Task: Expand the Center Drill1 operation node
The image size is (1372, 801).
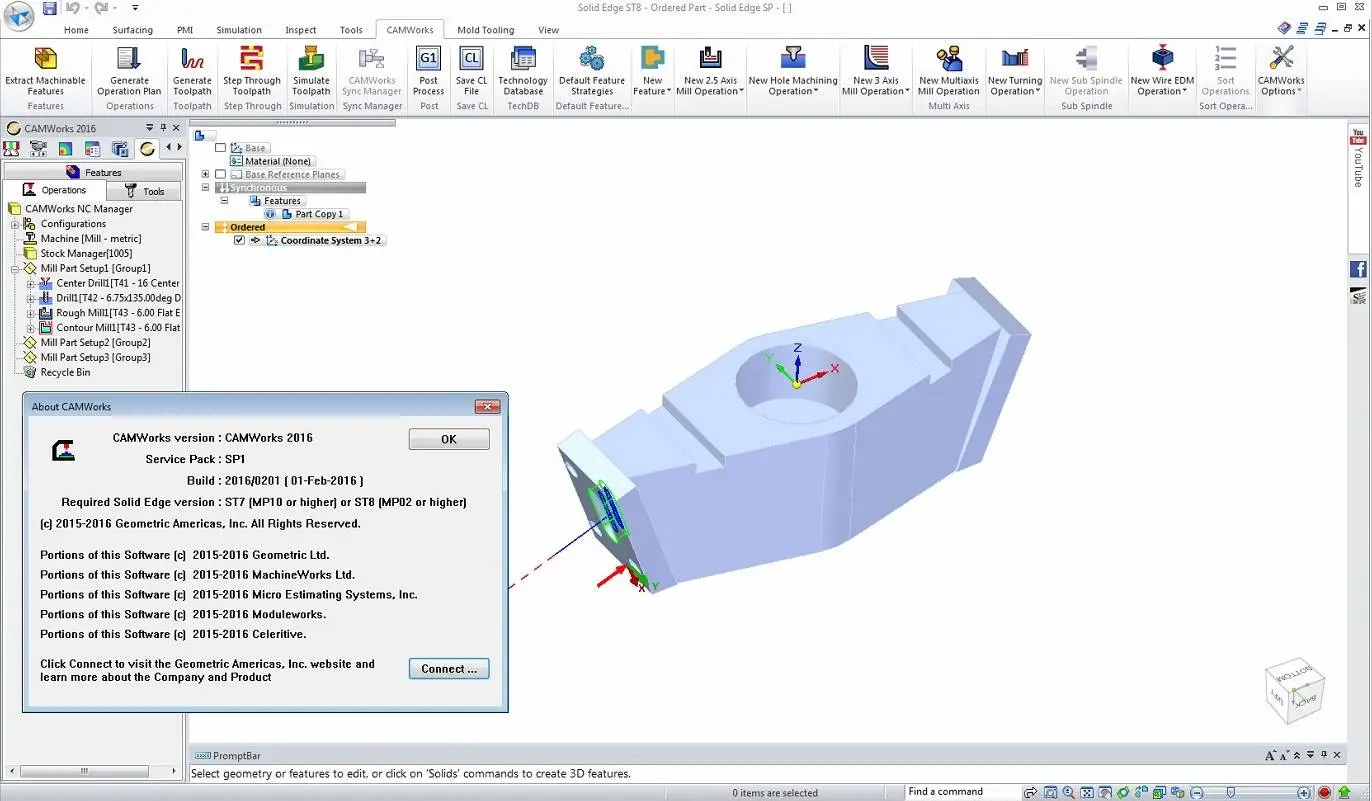Action: [31, 284]
